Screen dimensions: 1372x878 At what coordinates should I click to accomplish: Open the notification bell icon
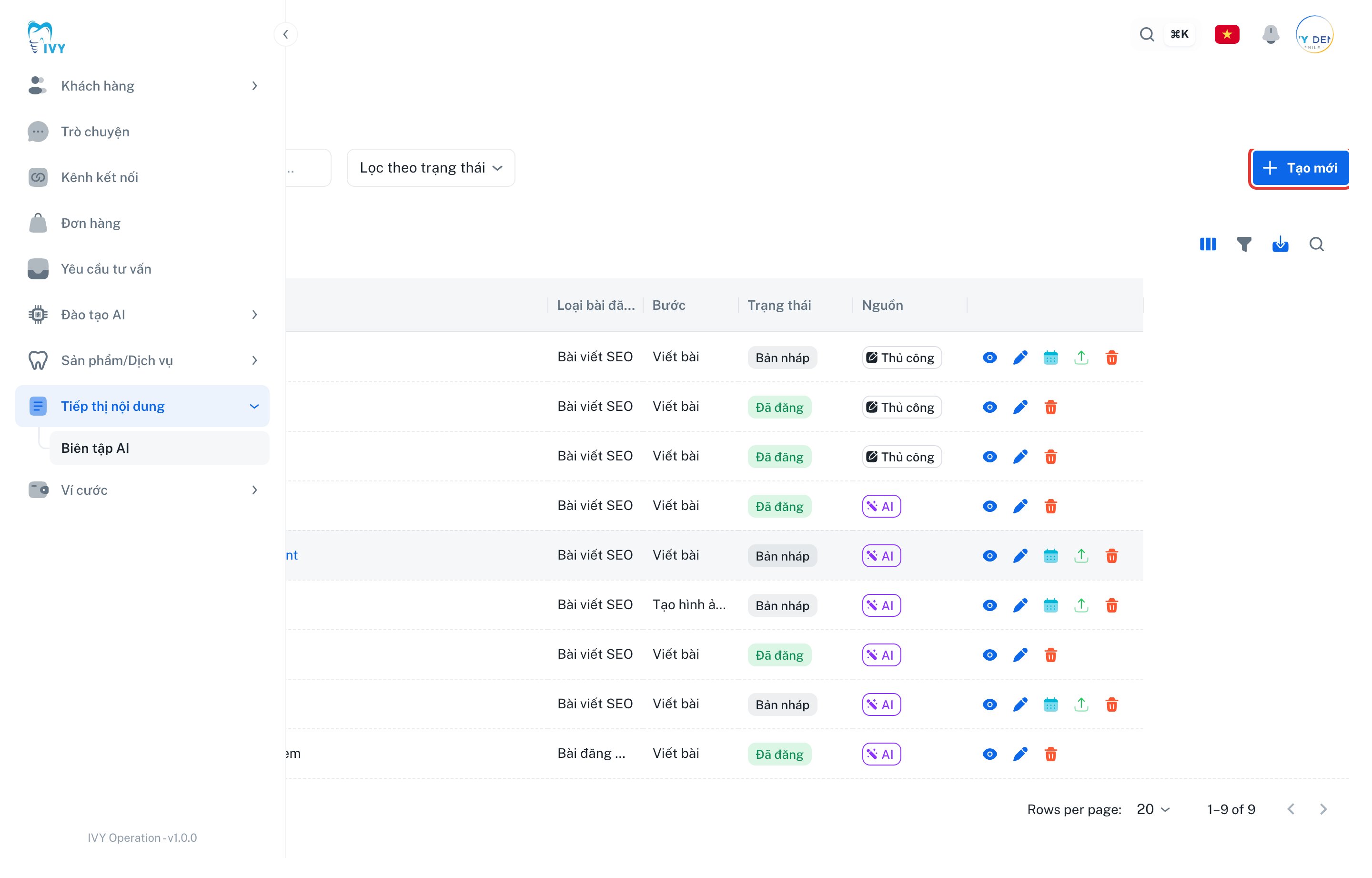pyautogui.click(x=1271, y=34)
